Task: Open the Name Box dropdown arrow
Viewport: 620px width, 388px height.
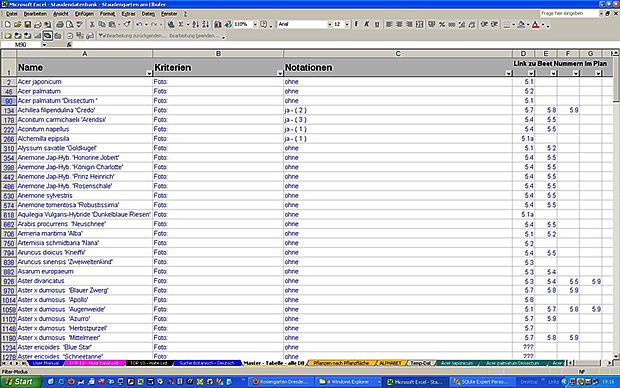Action: coord(44,45)
